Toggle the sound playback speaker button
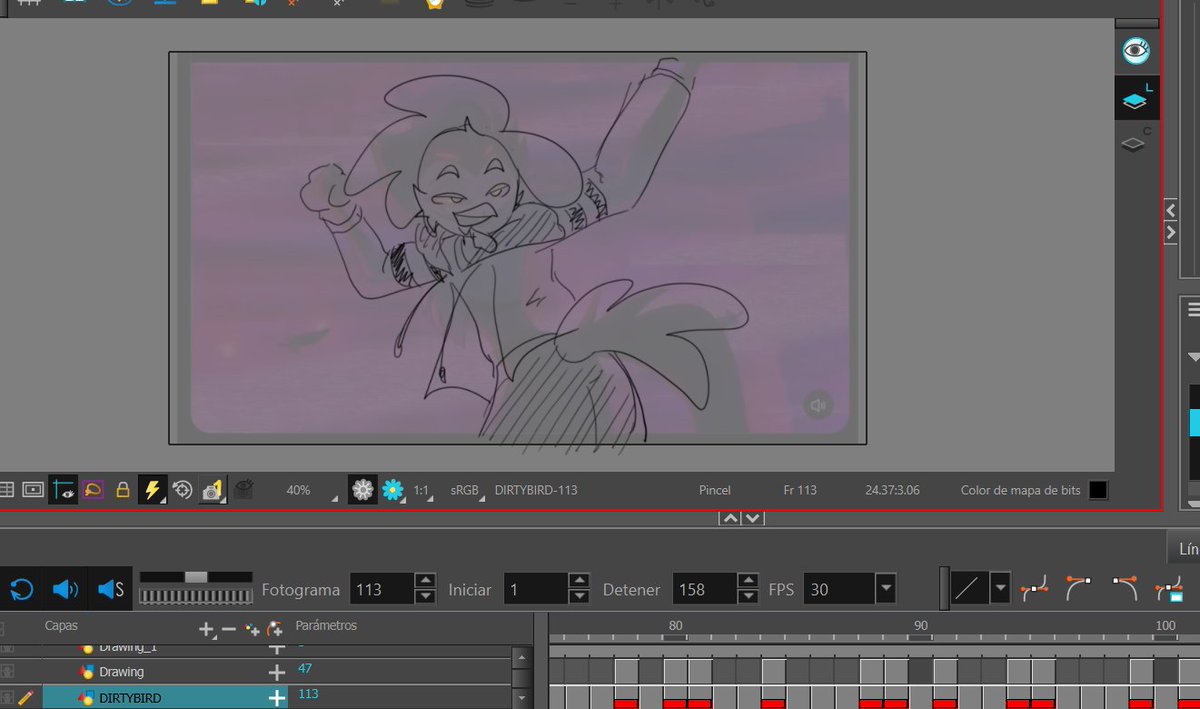Screen dimensions: 1200x709 (65, 589)
